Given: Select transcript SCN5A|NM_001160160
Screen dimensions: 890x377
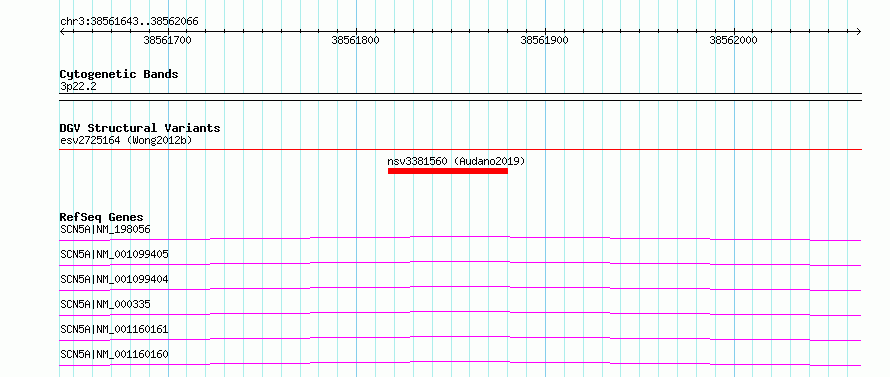Looking at the screenshot, I should click(x=114, y=354).
